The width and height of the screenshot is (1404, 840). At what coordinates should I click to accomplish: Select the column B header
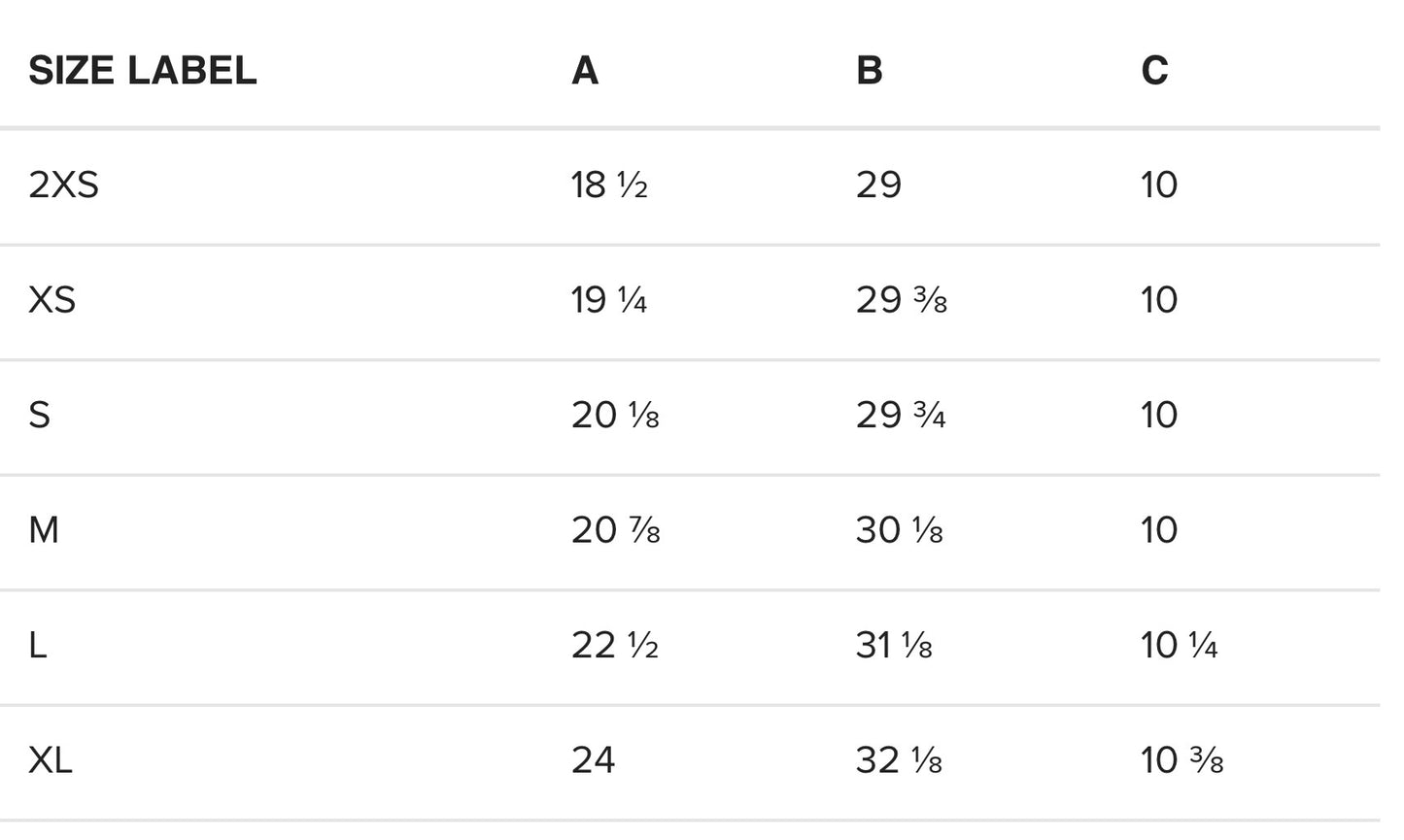(x=870, y=70)
